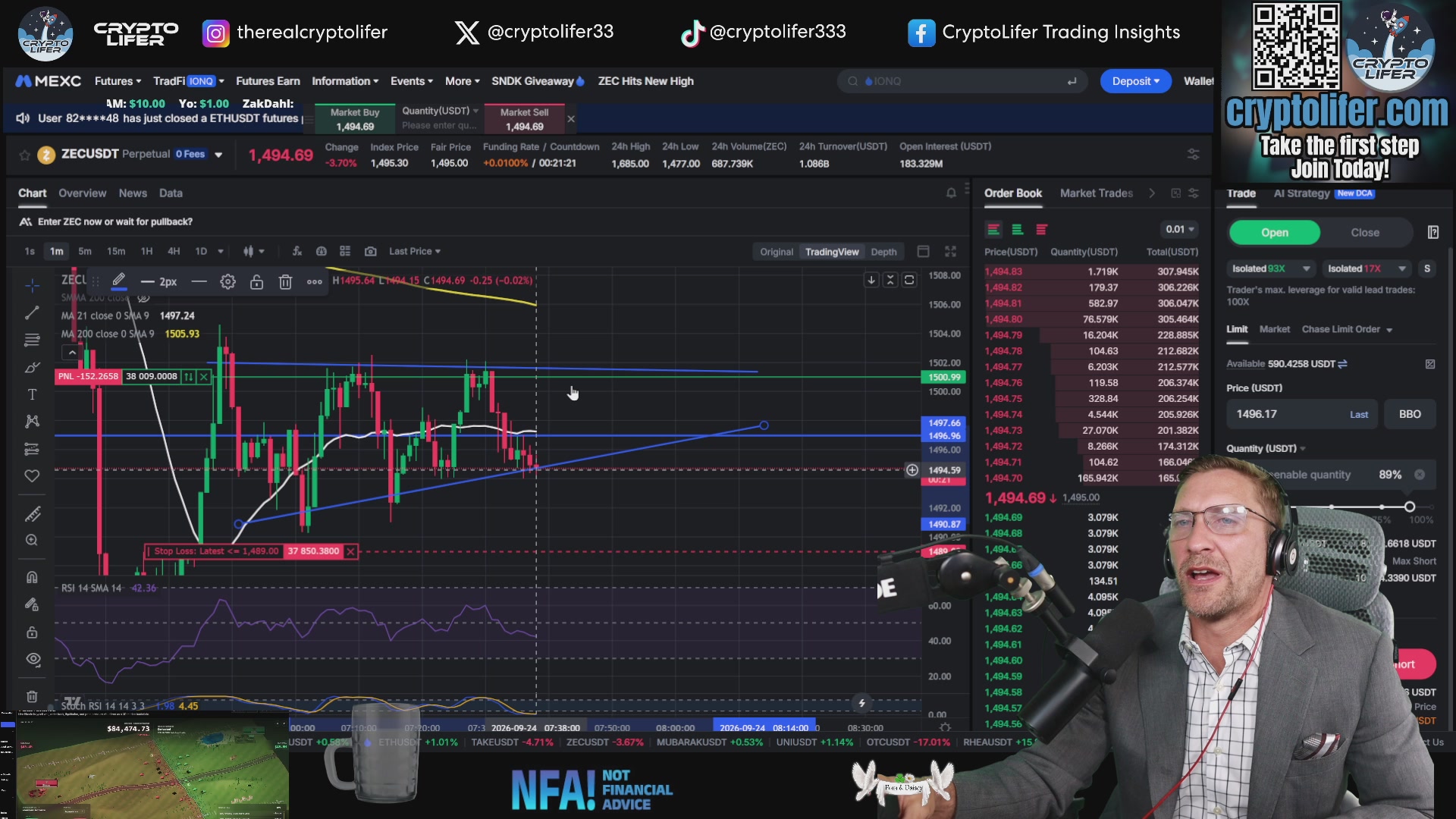Switch to Original chart view

click(x=777, y=252)
